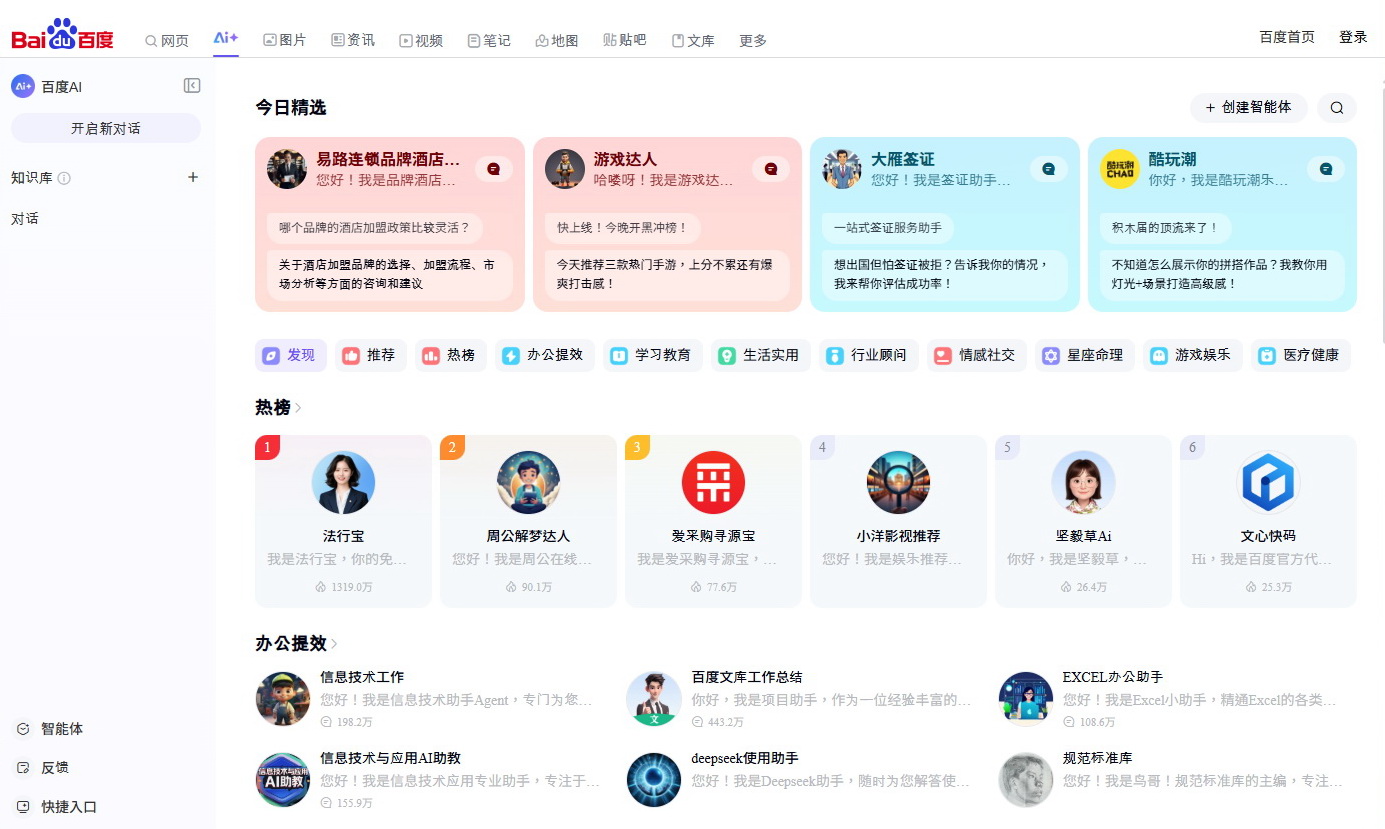The image size is (1385, 829).
Task: Go to 百度首页 link
Action: [1287, 37]
